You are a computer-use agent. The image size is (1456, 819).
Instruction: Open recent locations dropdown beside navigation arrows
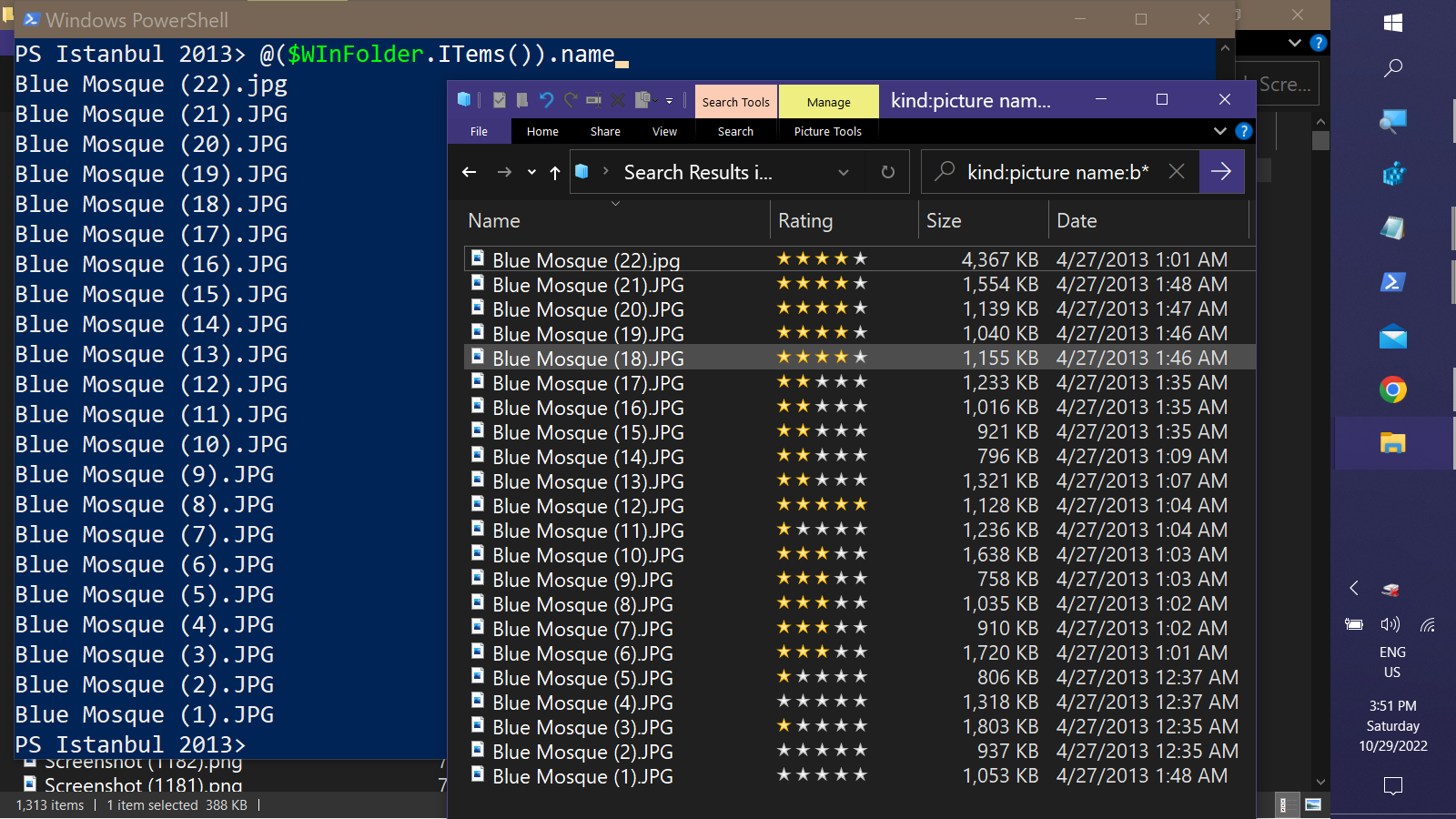pos(531,172)
